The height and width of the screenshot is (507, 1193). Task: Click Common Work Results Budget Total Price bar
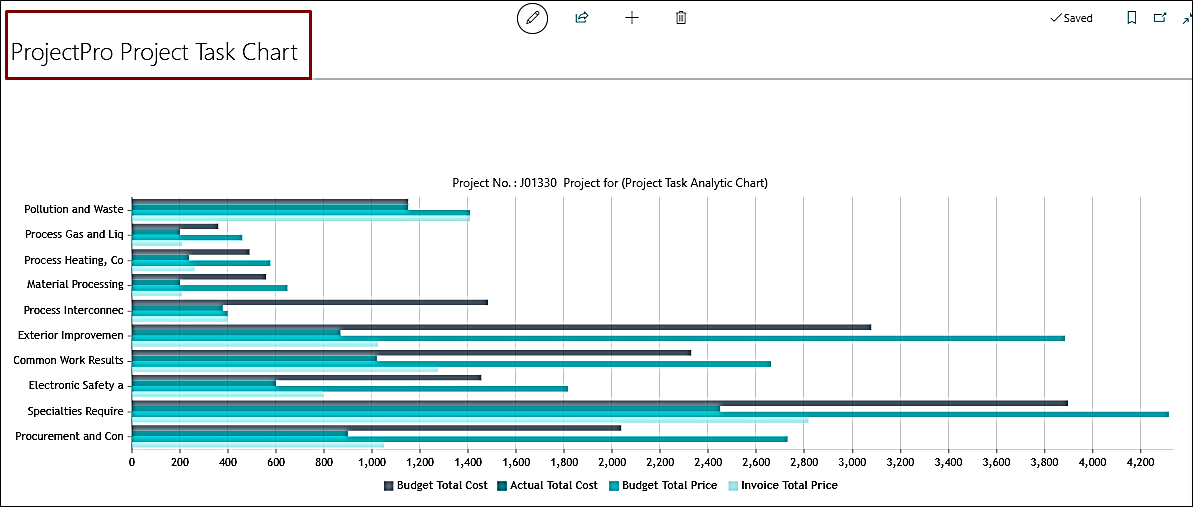451,364
